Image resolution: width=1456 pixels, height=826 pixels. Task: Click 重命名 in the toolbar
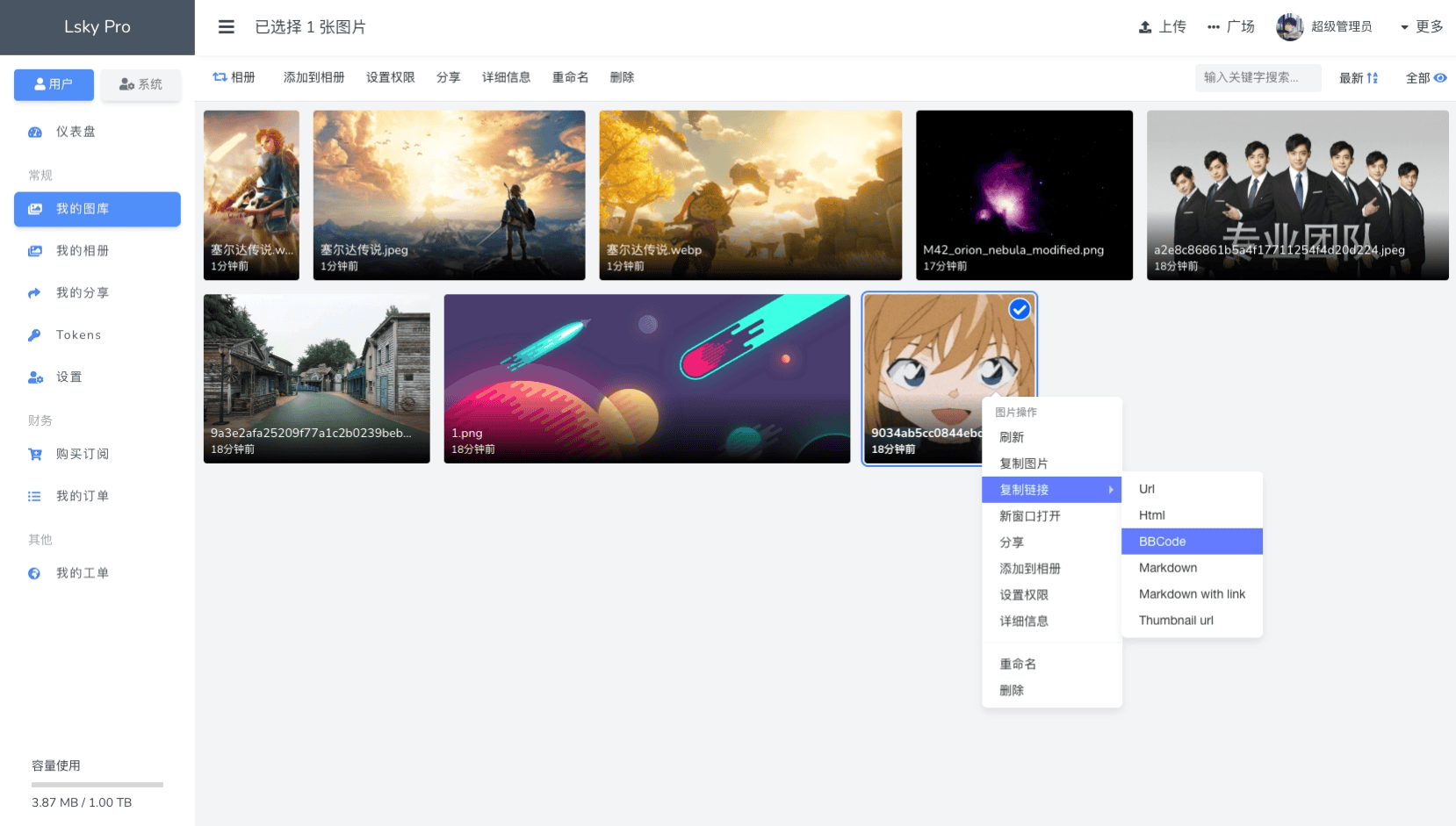tap(570, 77)
